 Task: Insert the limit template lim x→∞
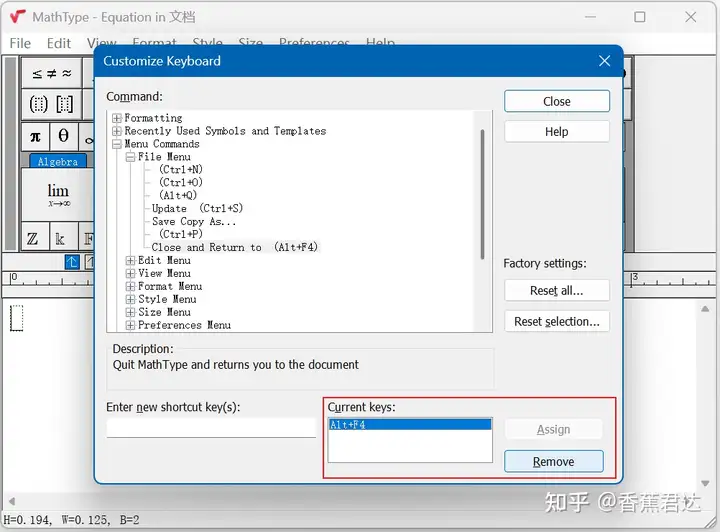pos(58,195)
